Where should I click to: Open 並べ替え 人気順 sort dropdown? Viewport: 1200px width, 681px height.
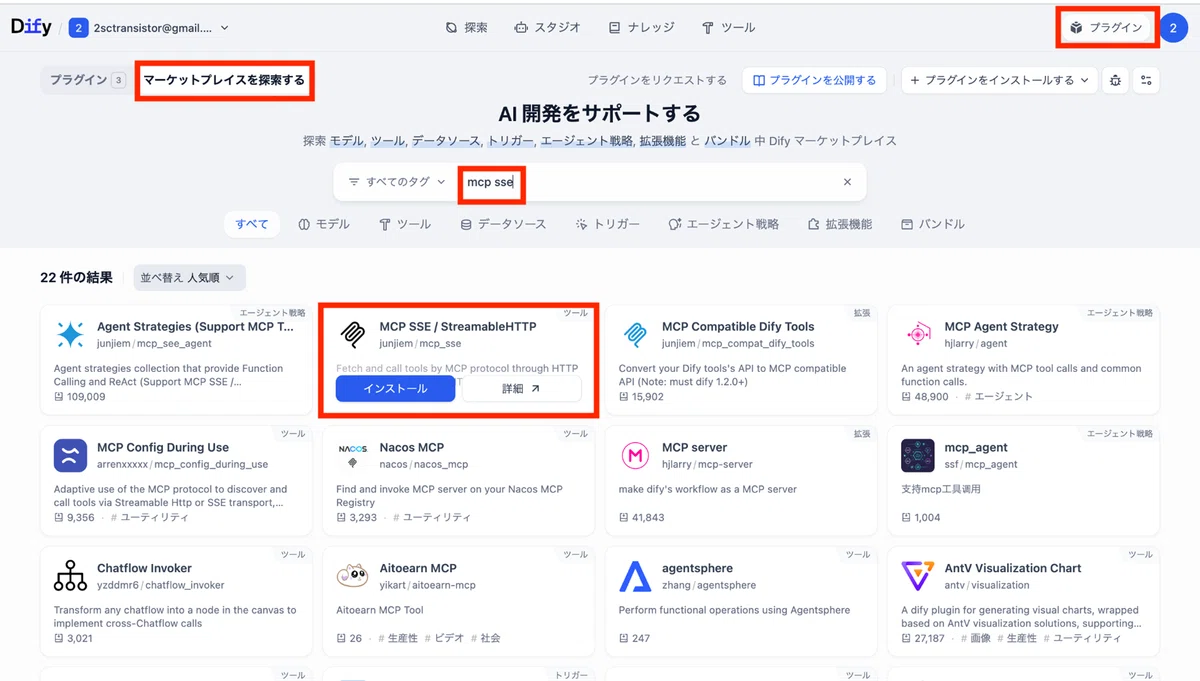tap(189, 278)
